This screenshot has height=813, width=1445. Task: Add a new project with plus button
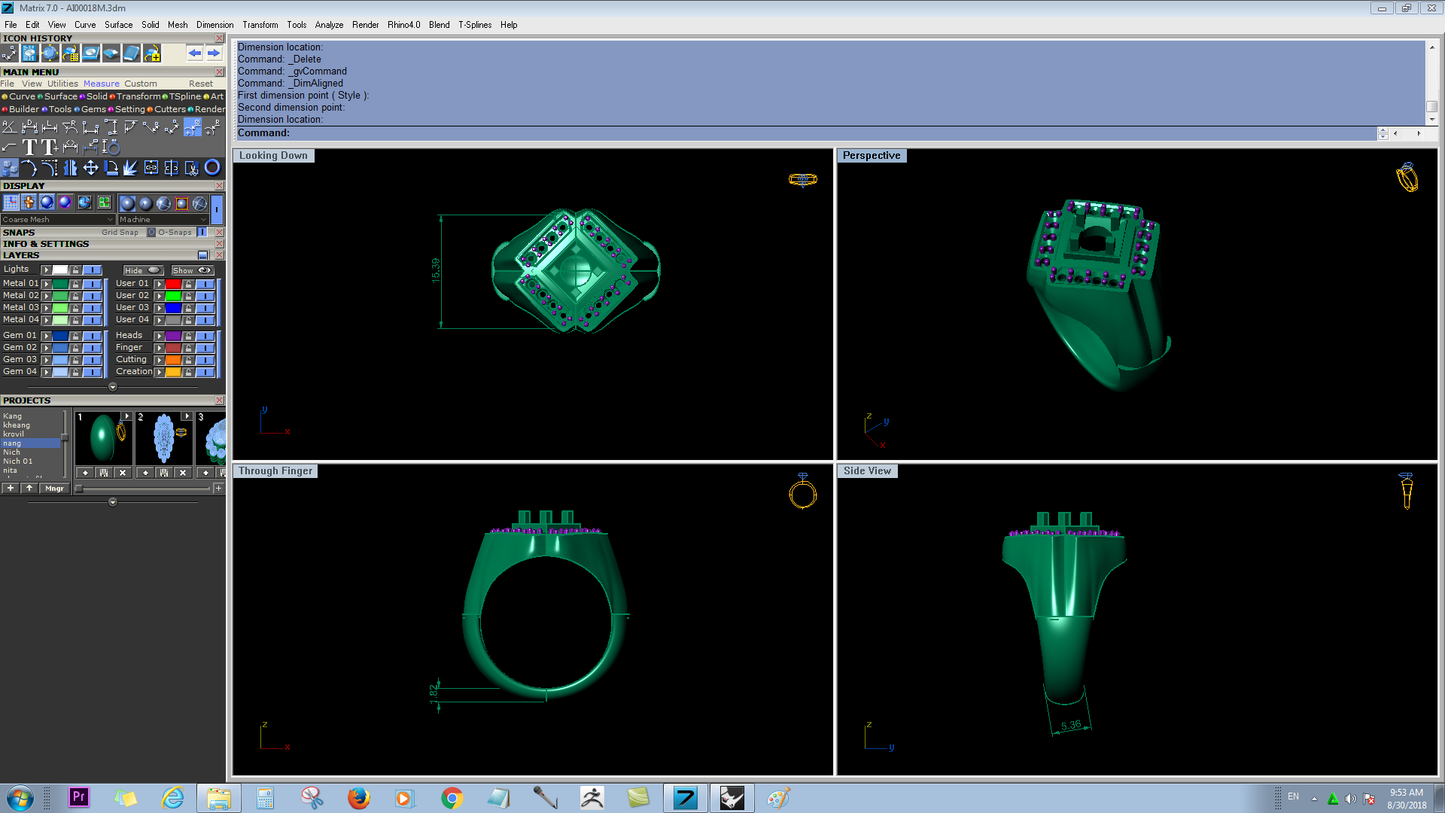point(11,489)
